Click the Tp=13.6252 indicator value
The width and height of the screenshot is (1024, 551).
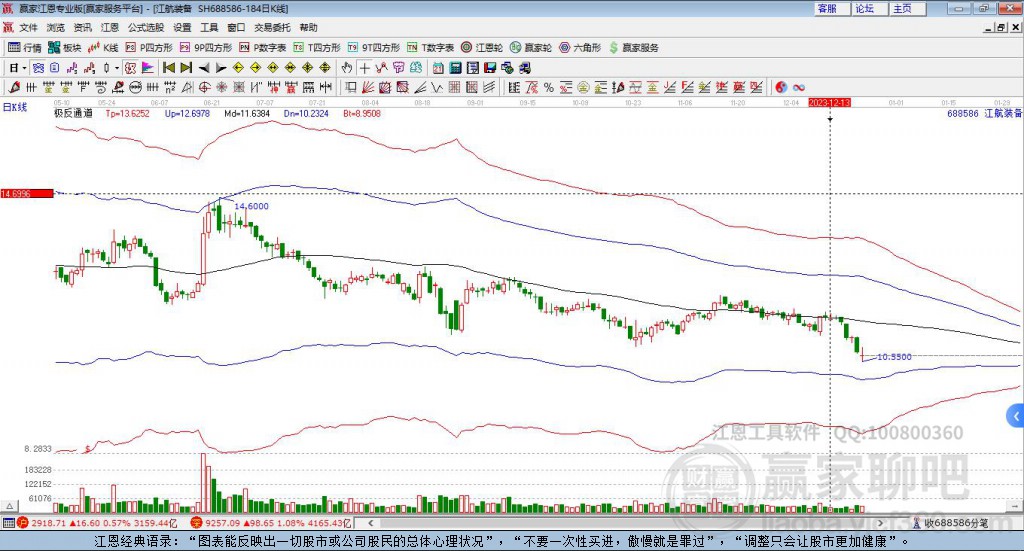point(127,113)
